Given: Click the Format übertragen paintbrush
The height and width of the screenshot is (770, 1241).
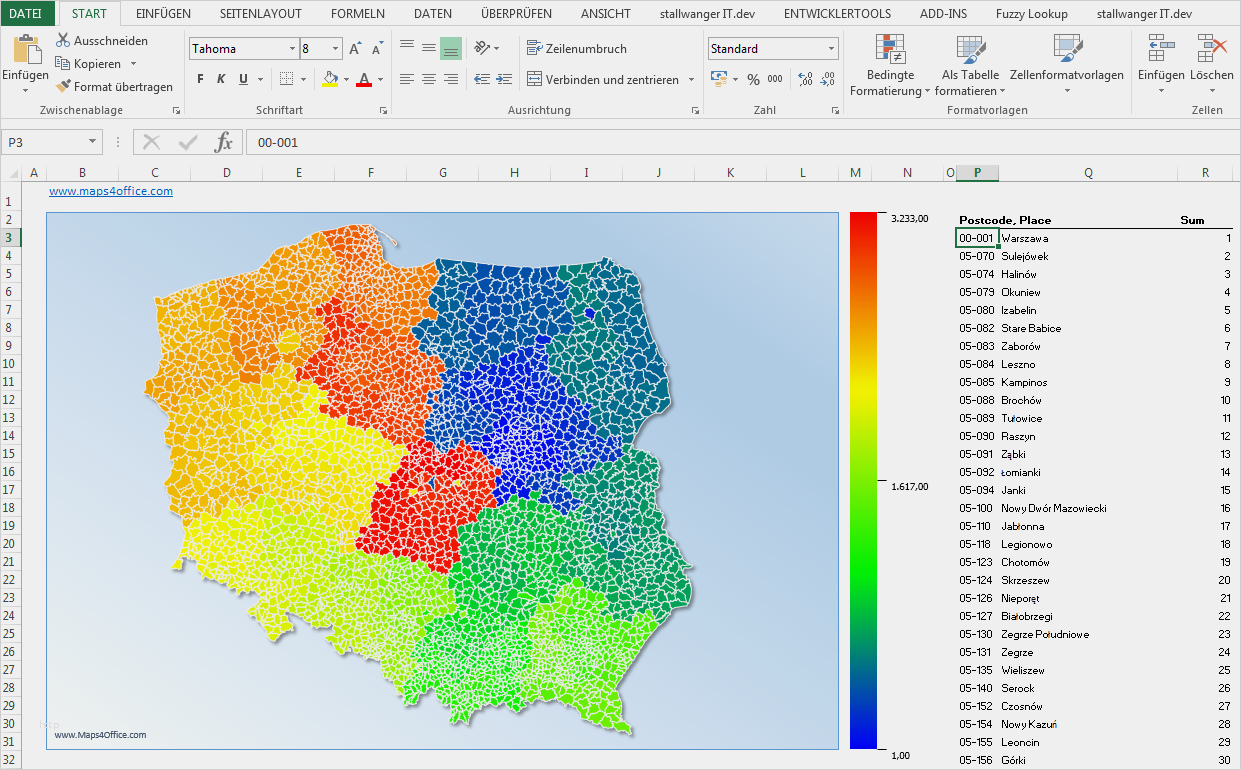Looking at the screenshot, I should 63,87.
